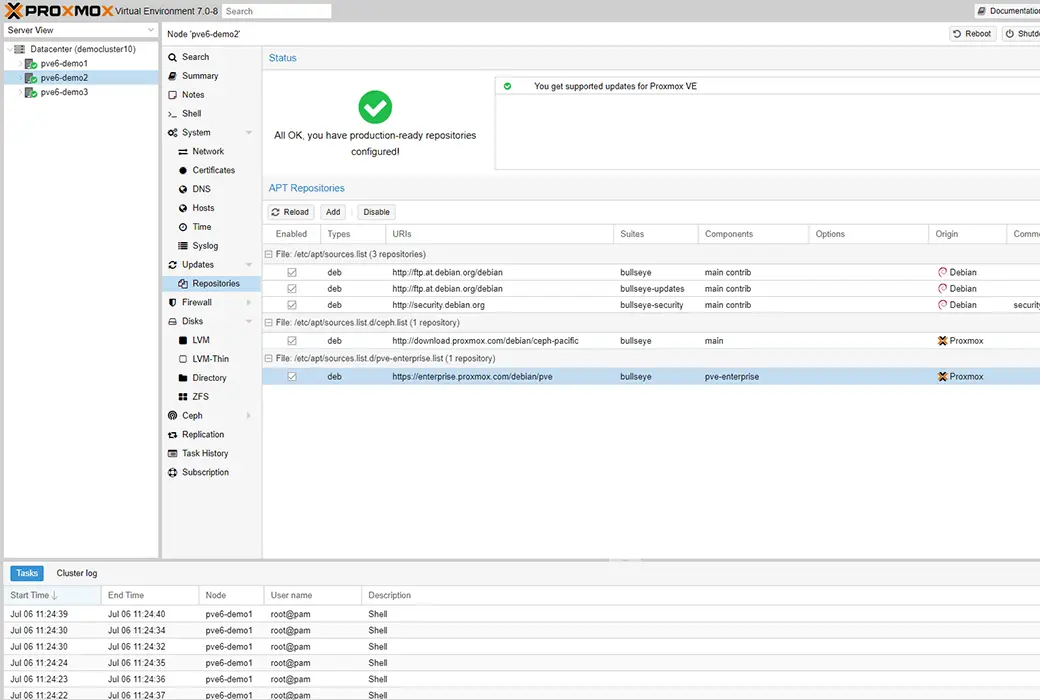The width and height of the screenshot is (1040, 700).
Task: Click the Origin column header
Action: pos(967,234)
